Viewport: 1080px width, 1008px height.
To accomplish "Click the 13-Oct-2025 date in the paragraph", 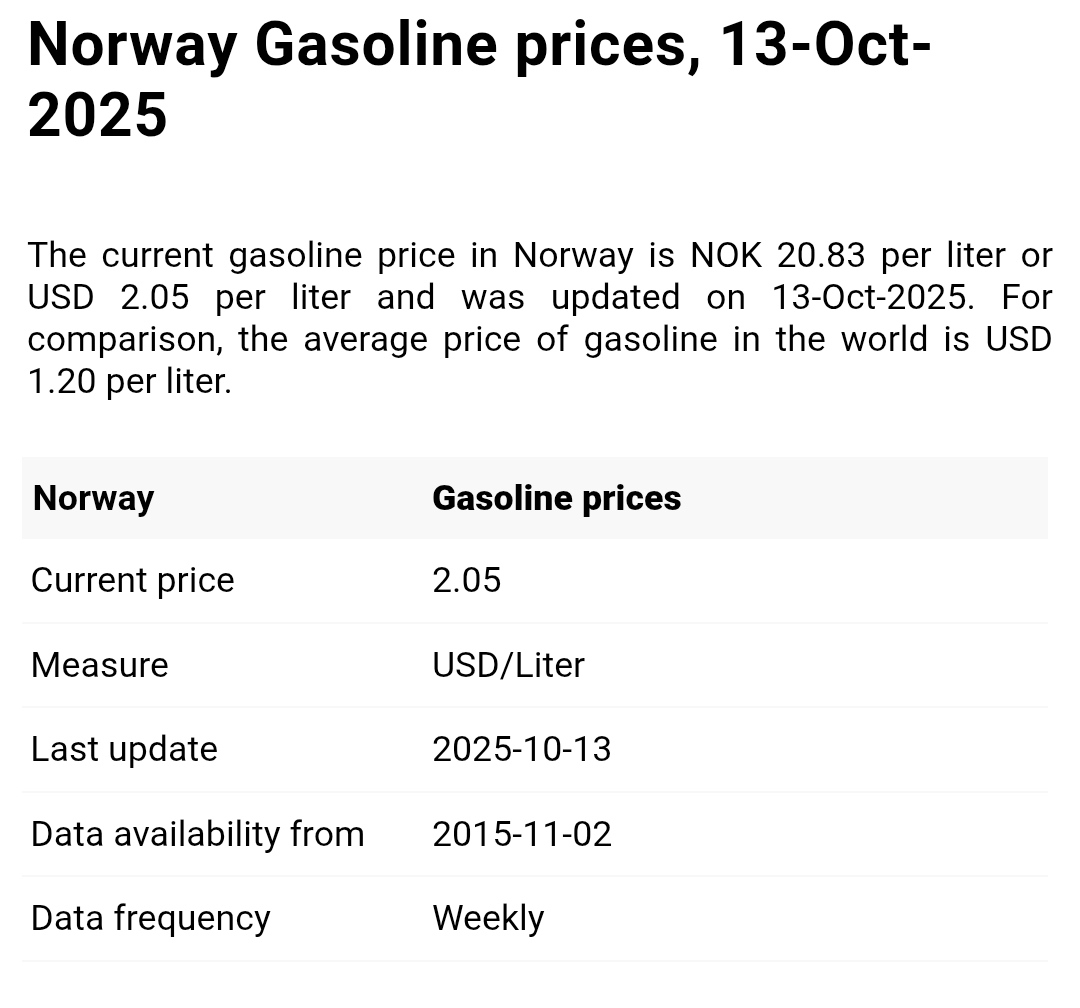I will point(872,298).
